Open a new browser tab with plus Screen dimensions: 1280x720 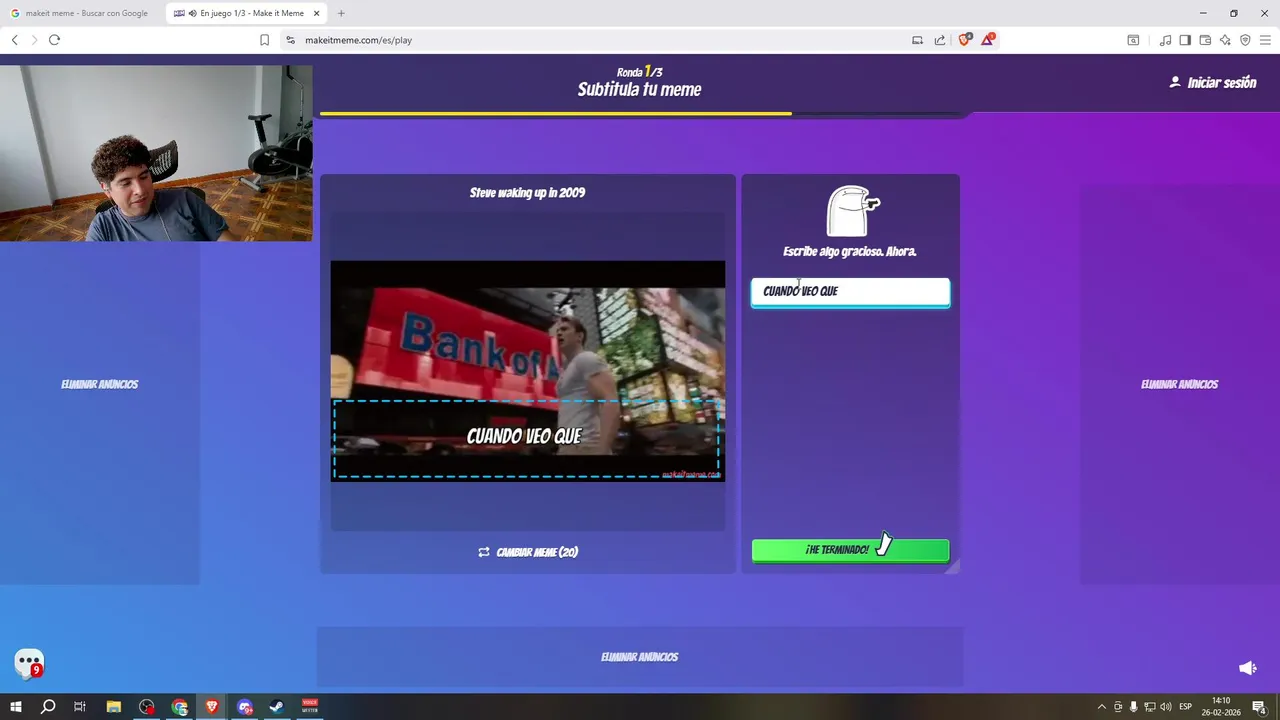[x=341, y=13]
